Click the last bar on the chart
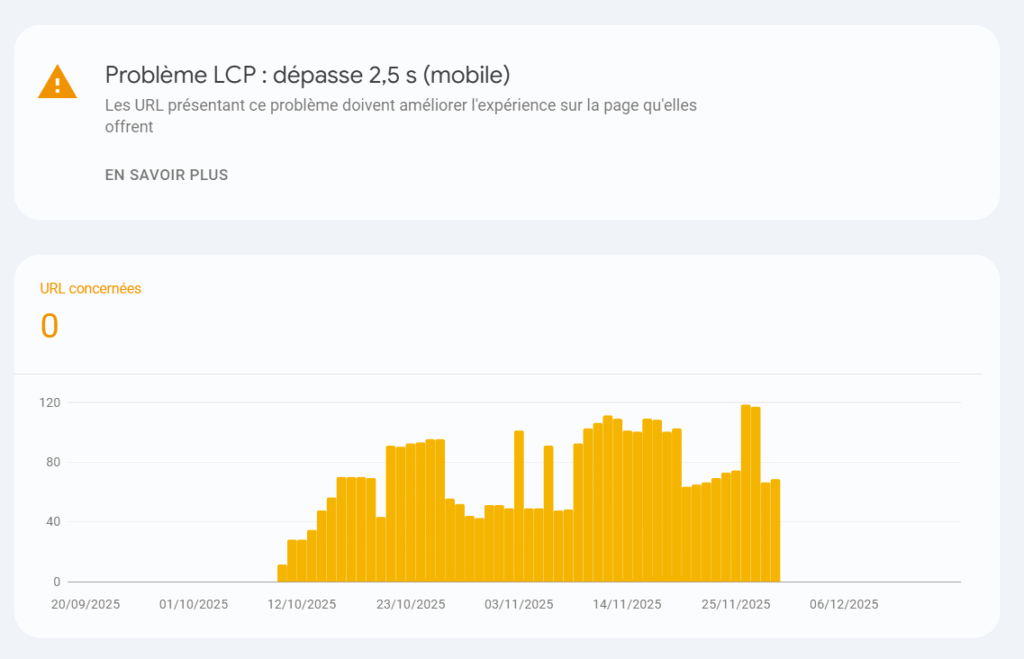The height and width of the screenshot is (659, 1024). pyautogui.click(x=773, y=530)
